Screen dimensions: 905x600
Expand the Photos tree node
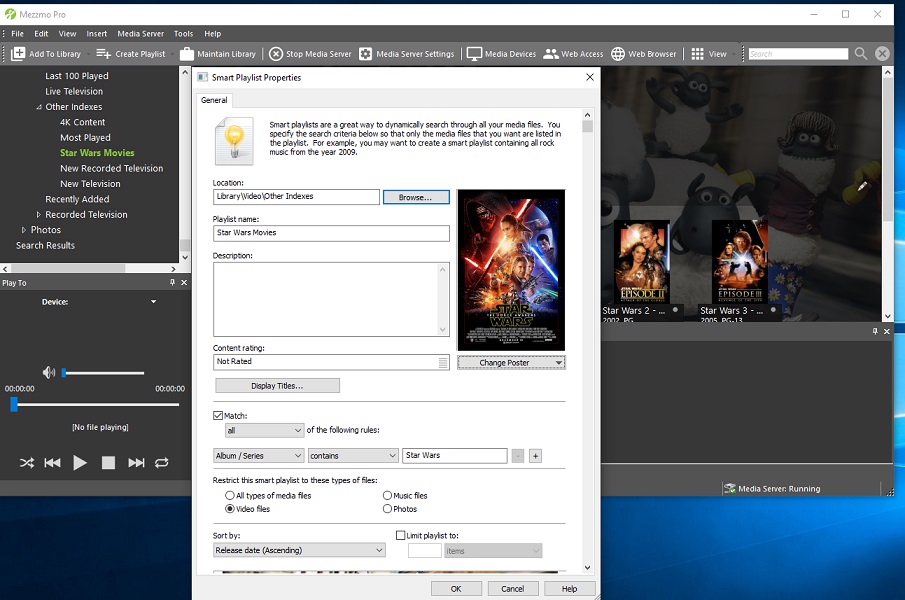point(24,230)
